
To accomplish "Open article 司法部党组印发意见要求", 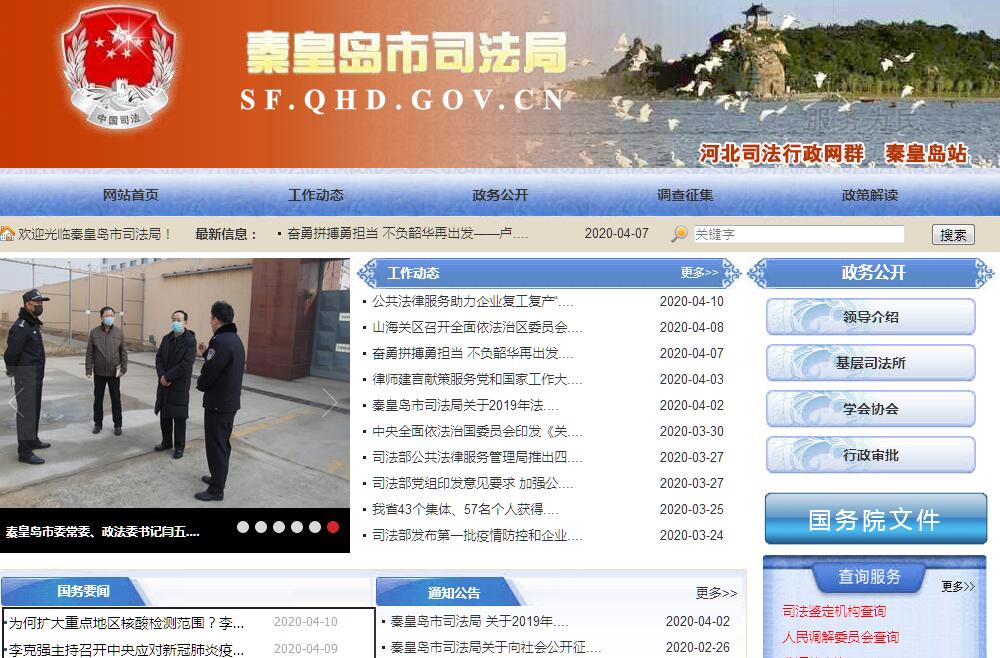I will coord(473,483).
